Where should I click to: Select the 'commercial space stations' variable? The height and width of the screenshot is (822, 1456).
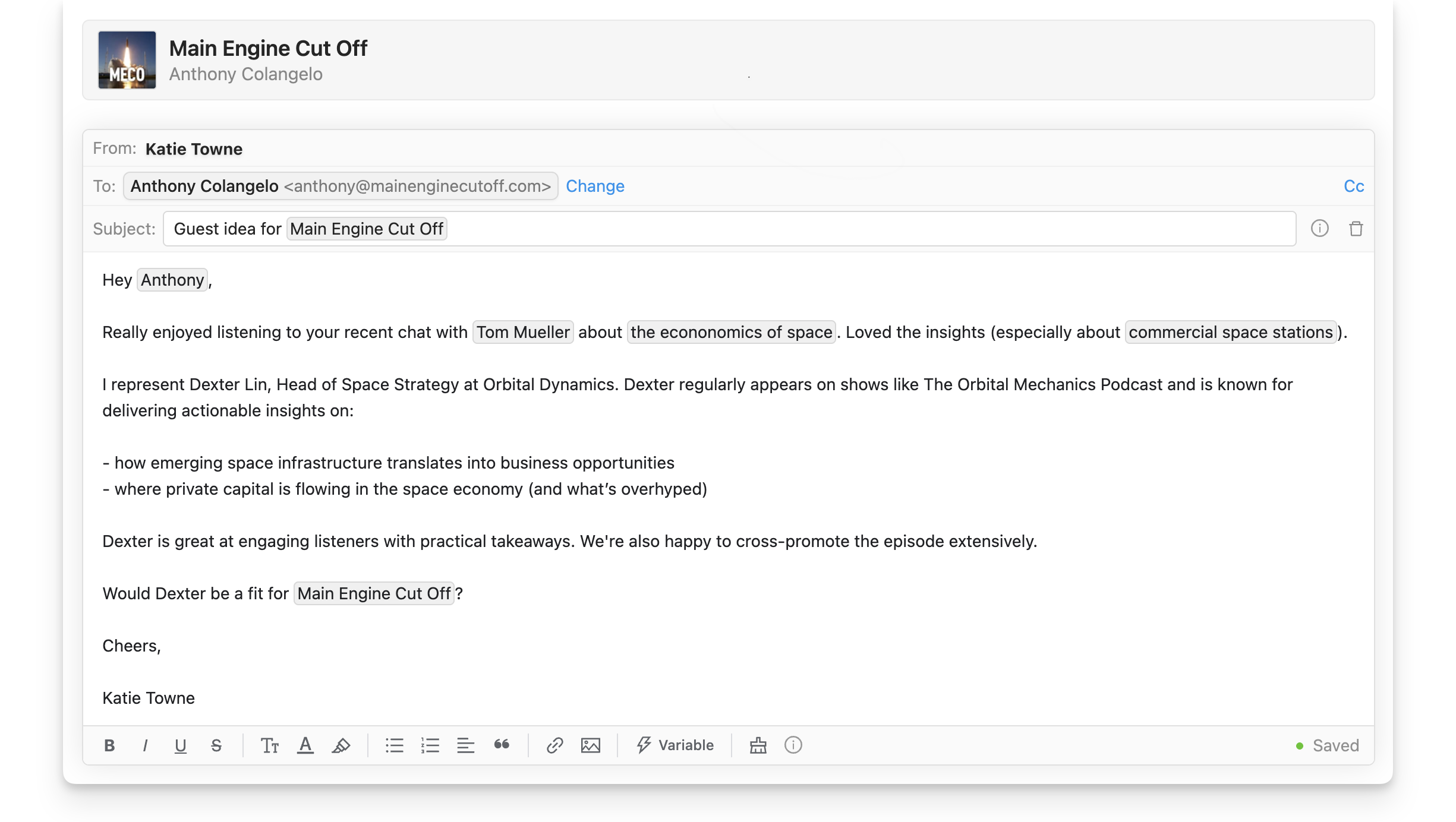pos(1231,332)
